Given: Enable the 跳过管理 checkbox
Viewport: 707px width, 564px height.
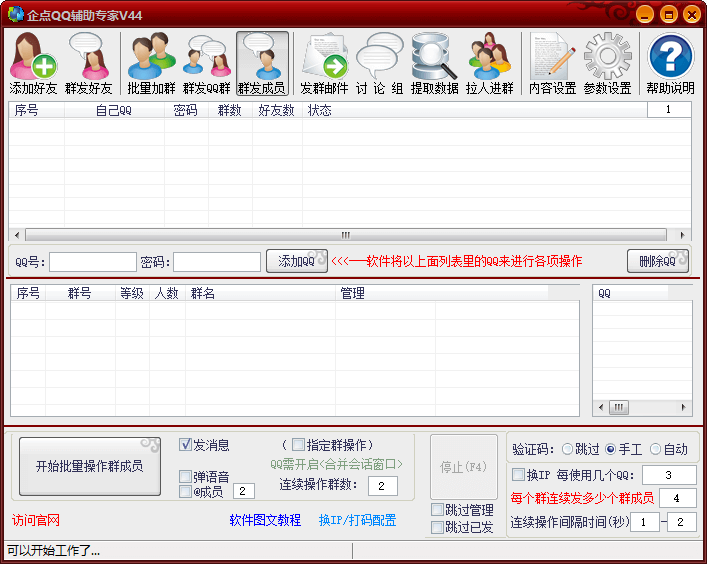Looking at the screenshot, I should pos(437,510).
